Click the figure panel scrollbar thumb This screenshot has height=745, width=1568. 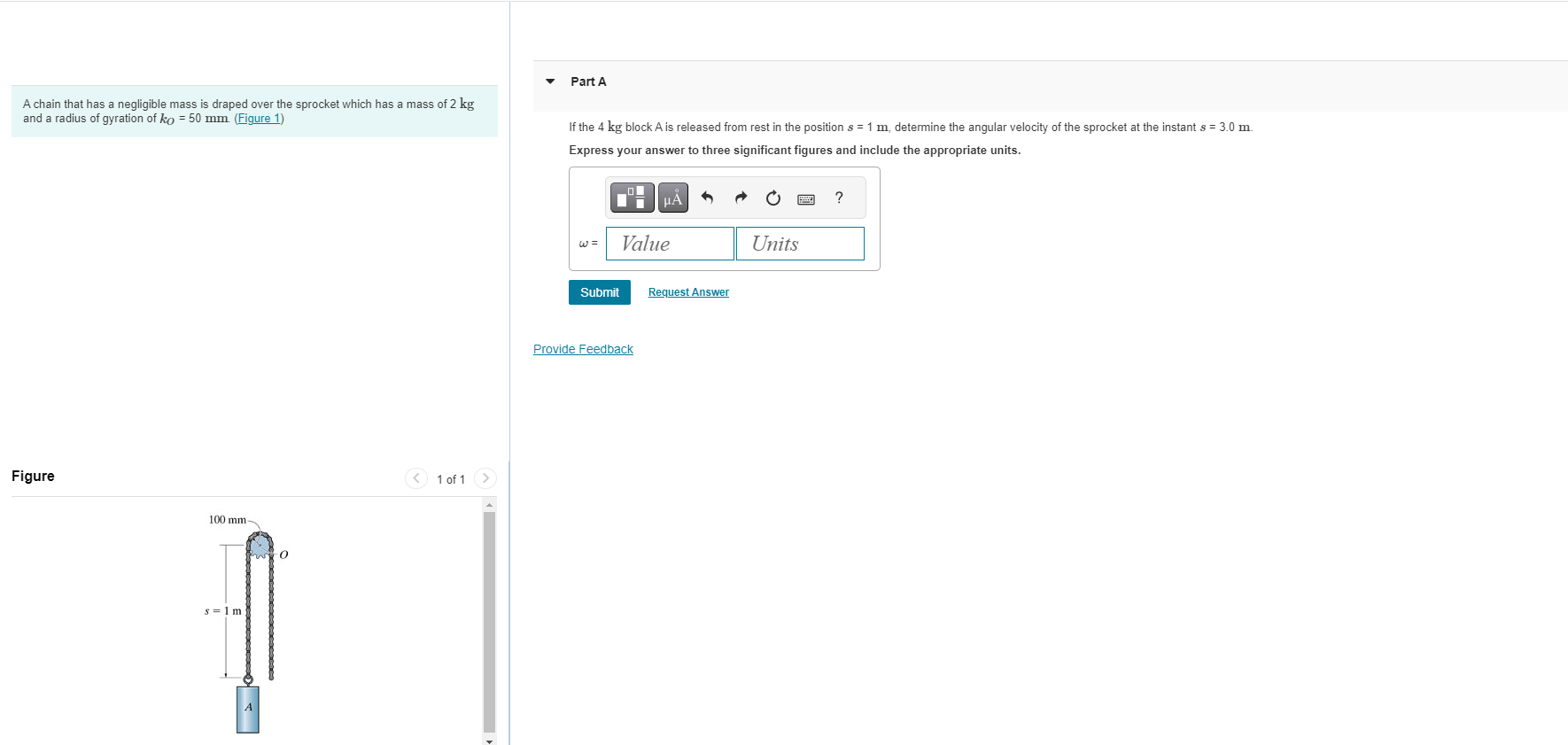point(489,621)
